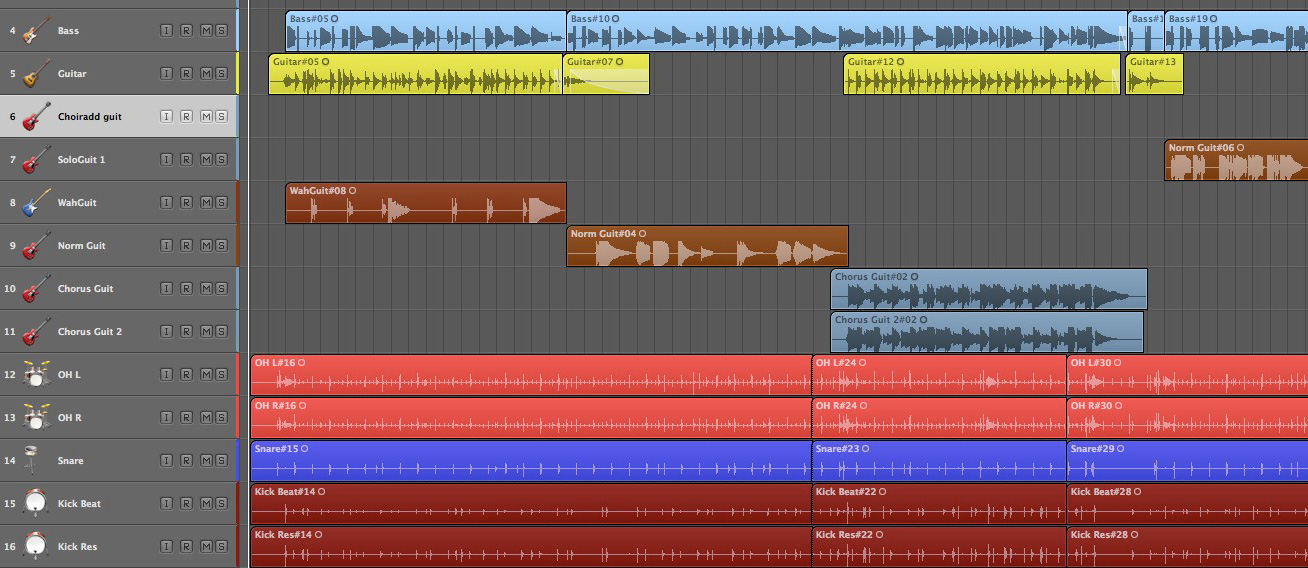The width and height of the screenshot is (1308, 568).
Task: Click the SoloGuit 1 track guitar icon
Action: tap(37, 160)
